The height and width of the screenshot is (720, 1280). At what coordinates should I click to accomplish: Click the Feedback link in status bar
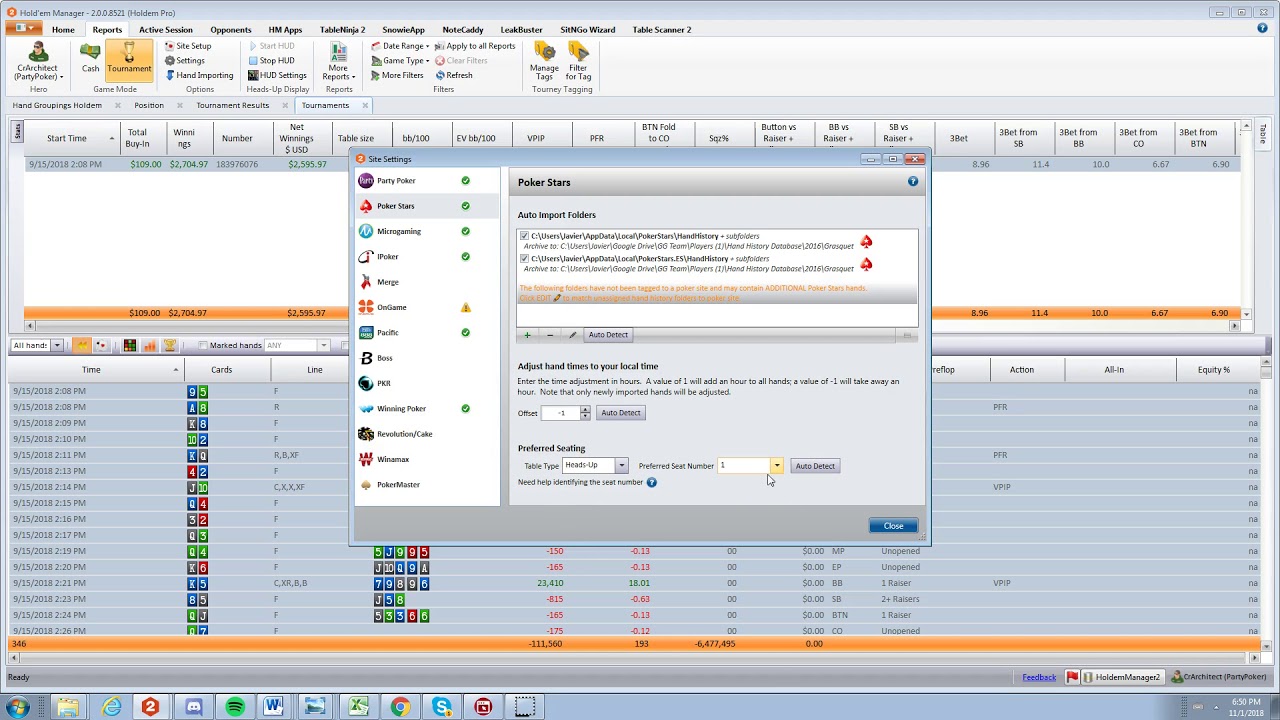pyautogui.click(x=1039, y=677)
